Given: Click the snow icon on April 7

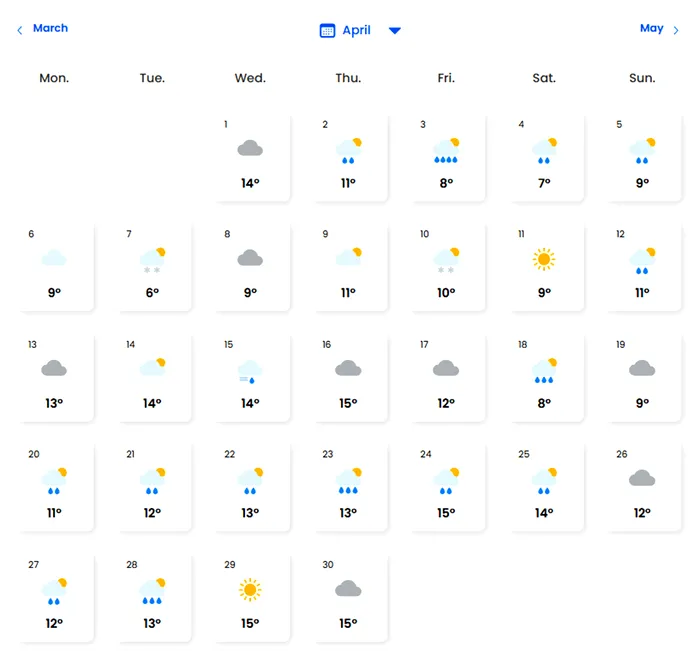Looking at the screenshot, I should click(x=152, y=260).
